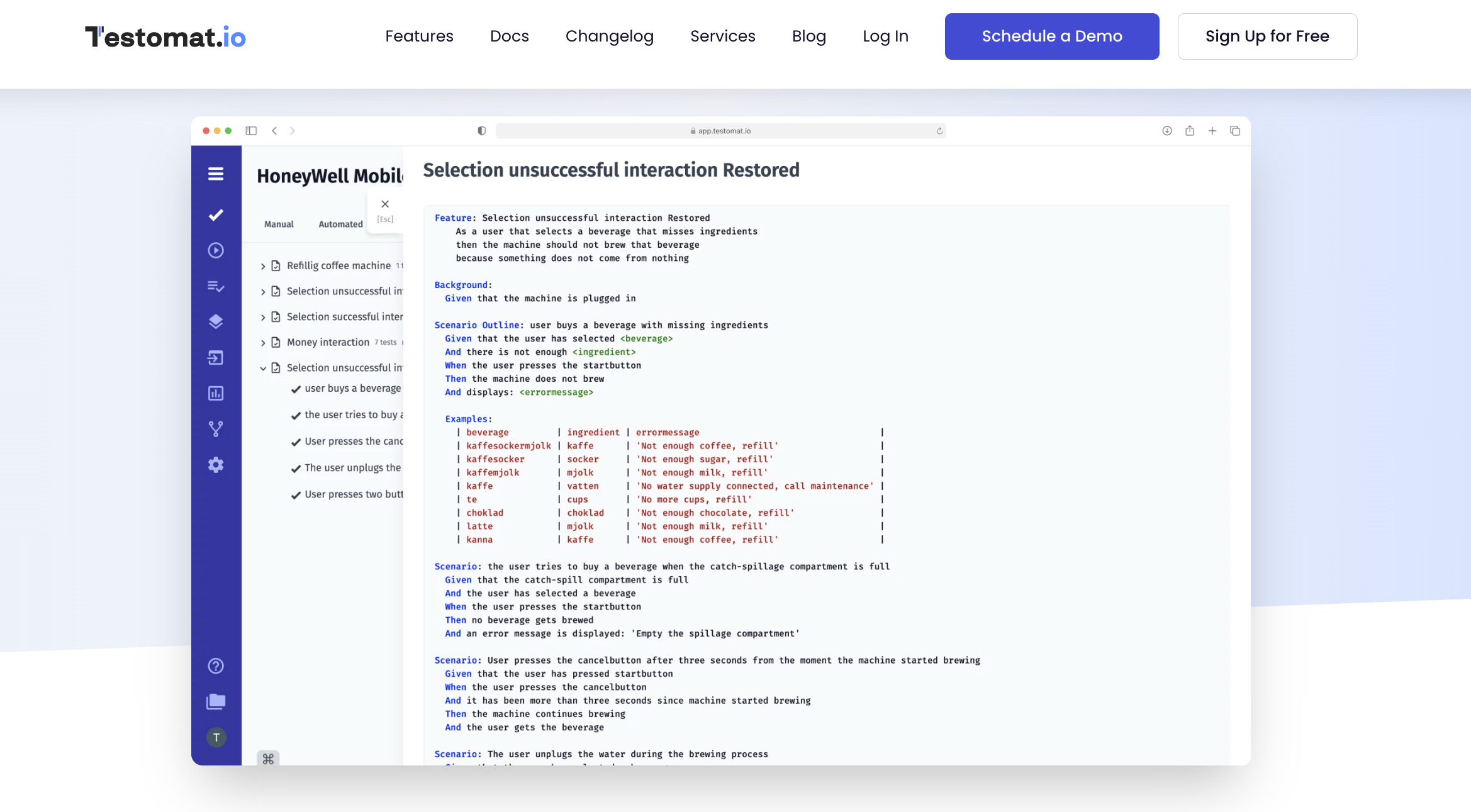Open the settings gear in the sidebar

[216, 465]
